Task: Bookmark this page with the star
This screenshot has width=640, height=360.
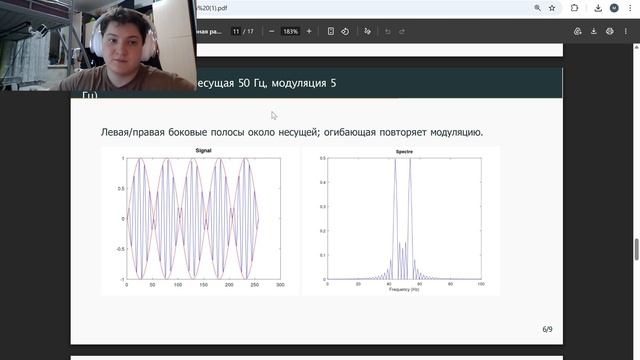Action: 552,8
